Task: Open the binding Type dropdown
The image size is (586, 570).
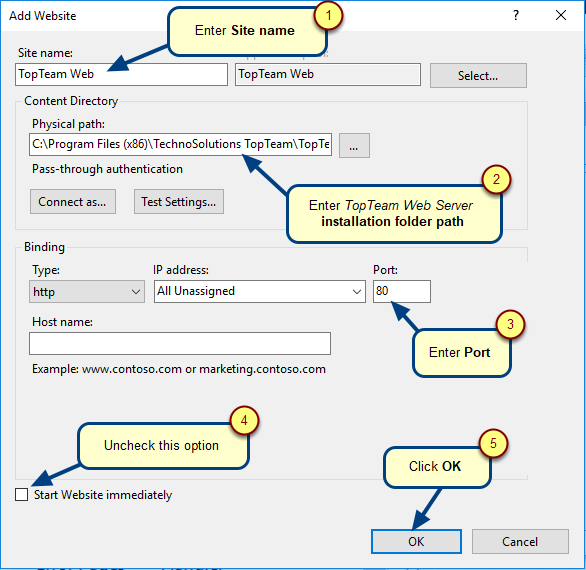Action: click(x=87, y=292)
